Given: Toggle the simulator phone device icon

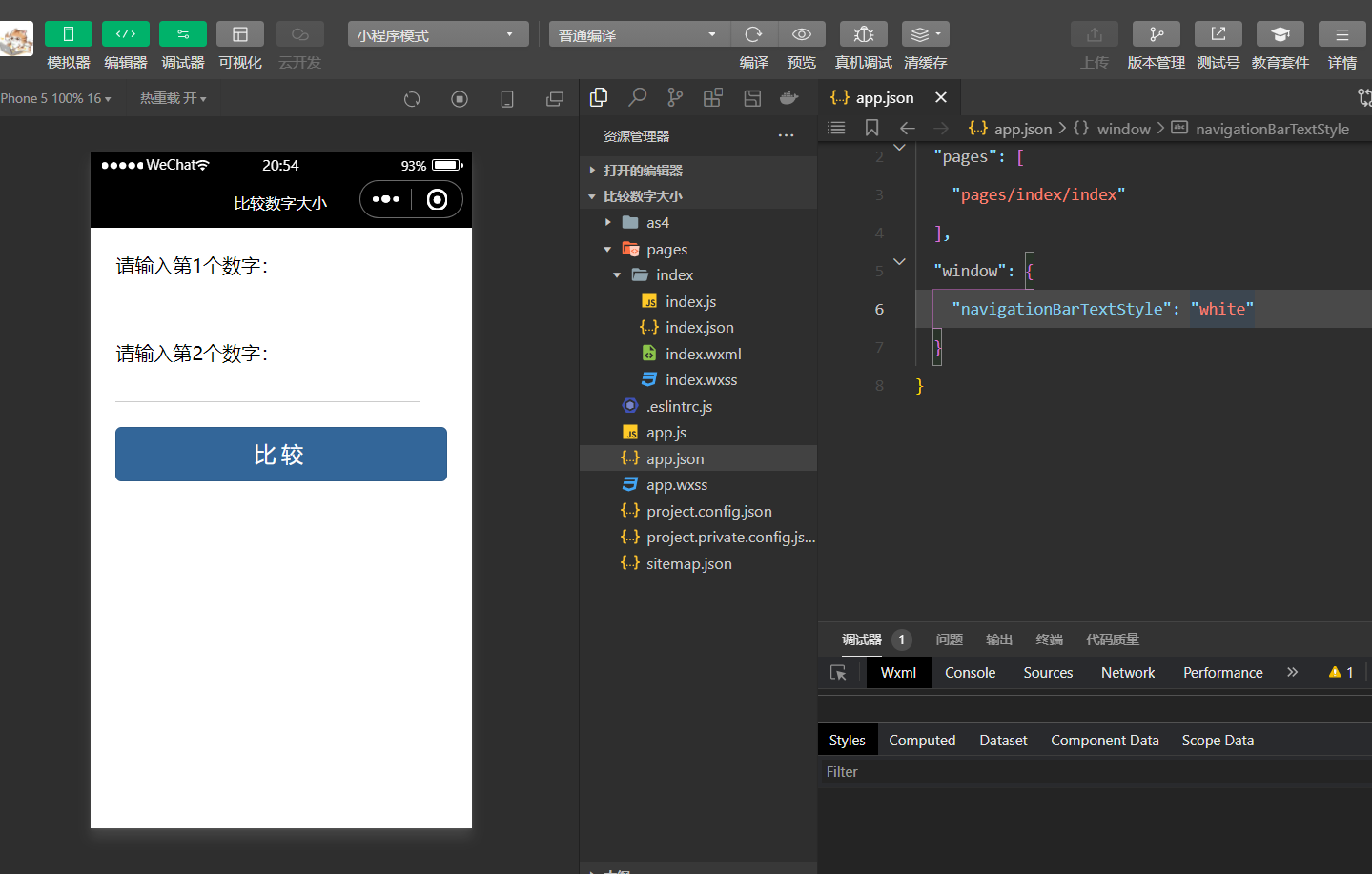Looking at the screenshot, I should coord(507,99).
